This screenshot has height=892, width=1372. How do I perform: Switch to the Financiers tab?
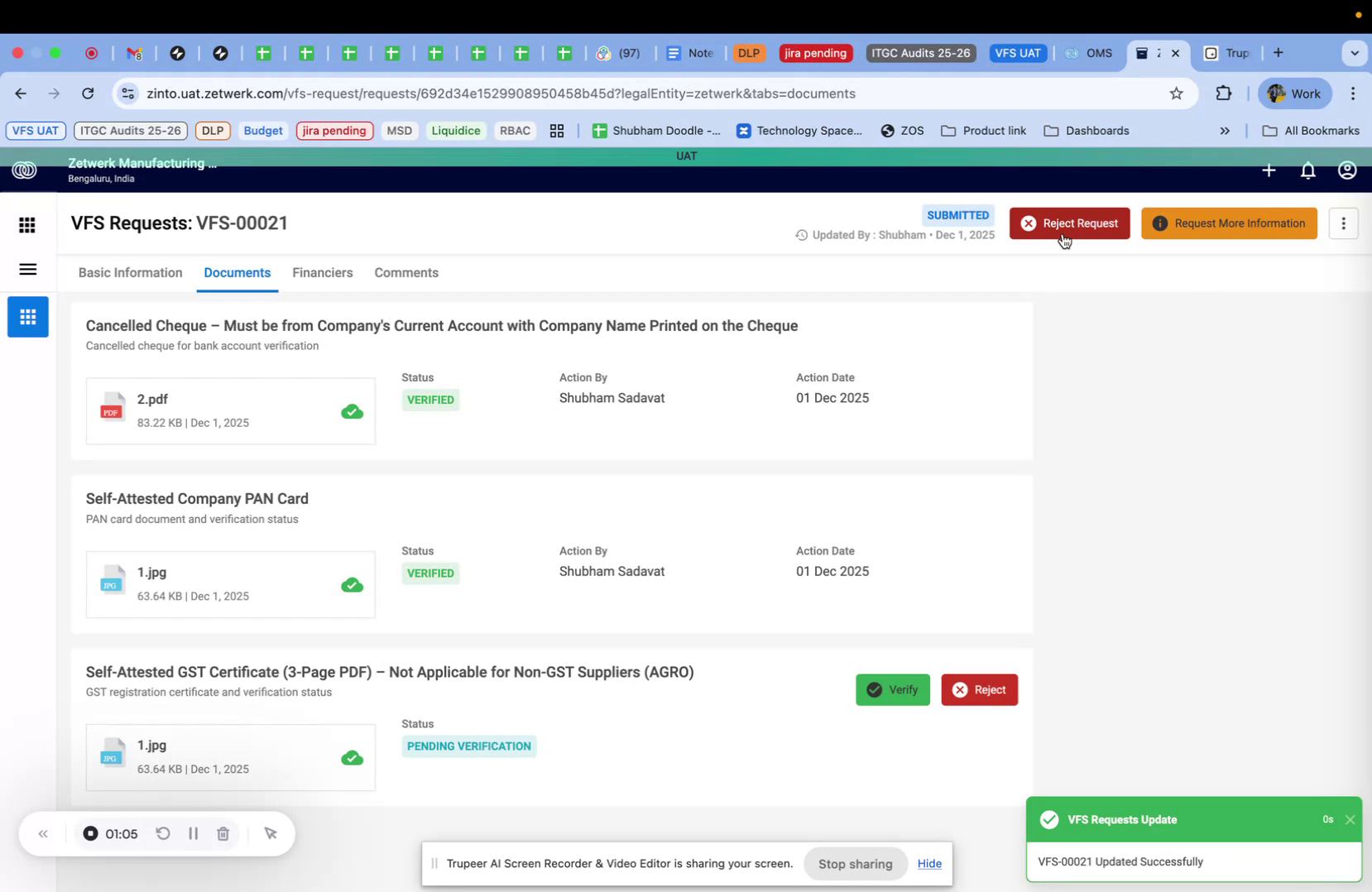(322, 273)
